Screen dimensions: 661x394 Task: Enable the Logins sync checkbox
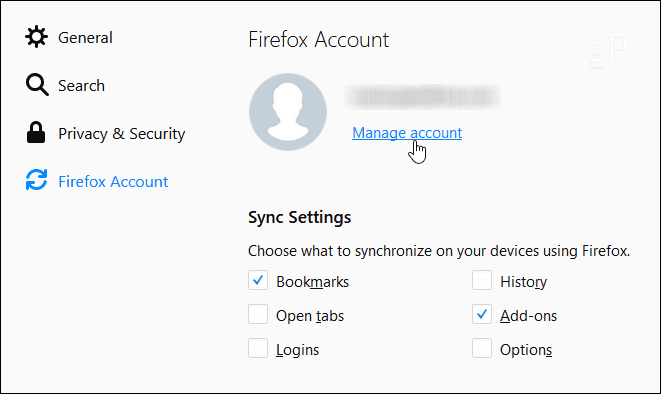tap(258, 348)
